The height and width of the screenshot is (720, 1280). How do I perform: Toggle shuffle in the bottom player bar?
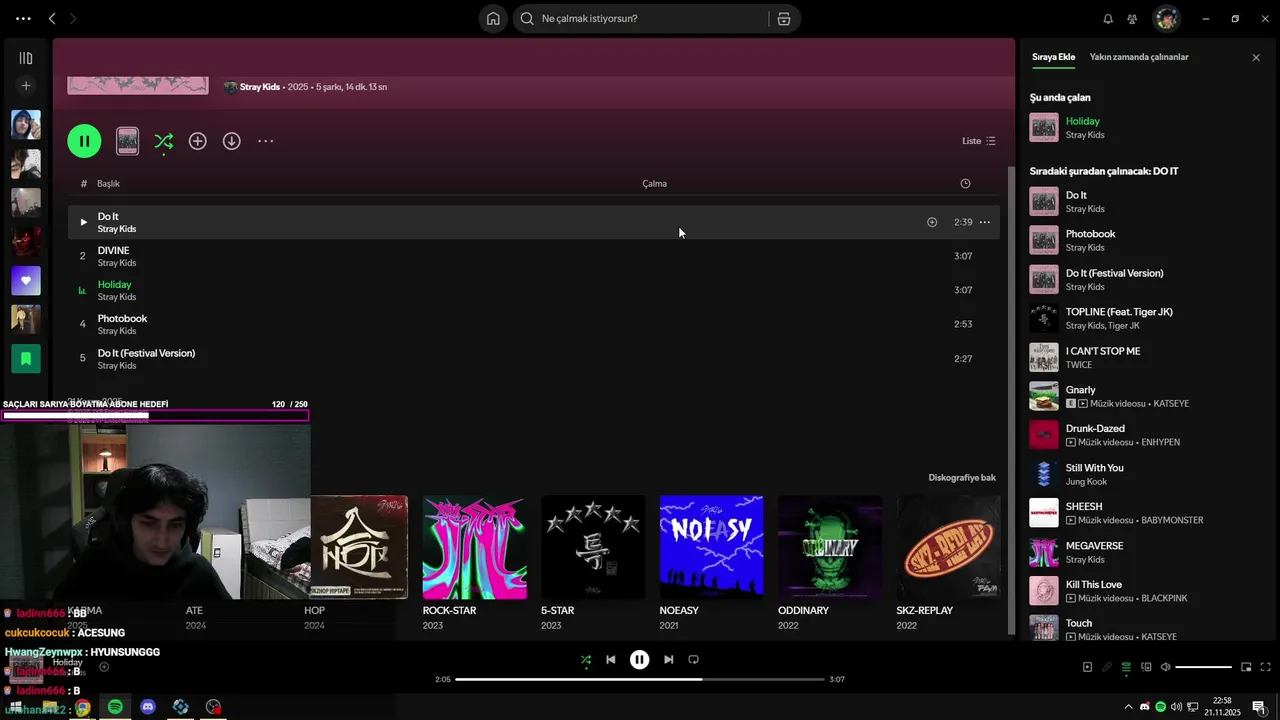pos(586,659)
